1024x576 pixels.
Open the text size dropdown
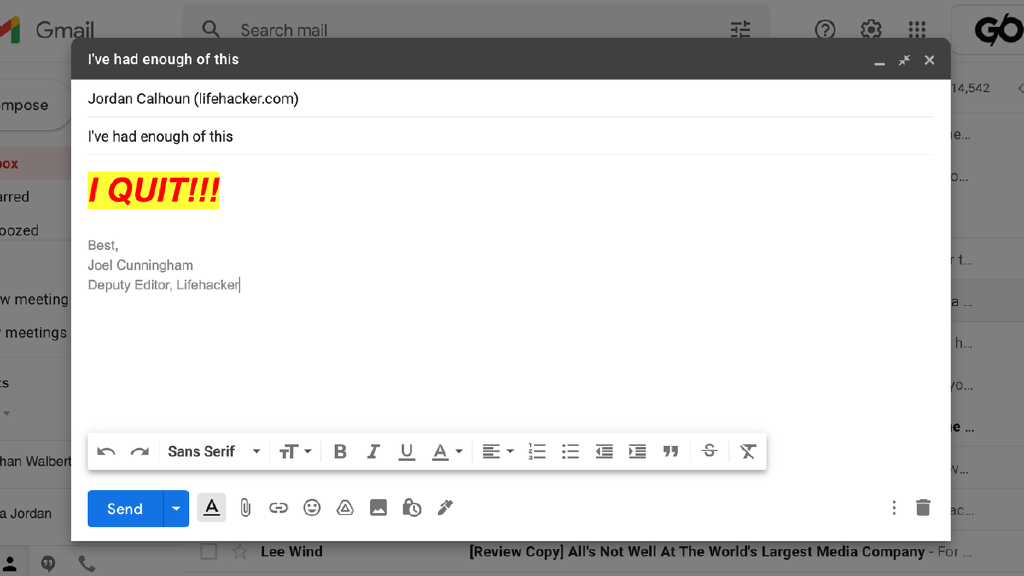pyautogui.click(x=295, y=451)
